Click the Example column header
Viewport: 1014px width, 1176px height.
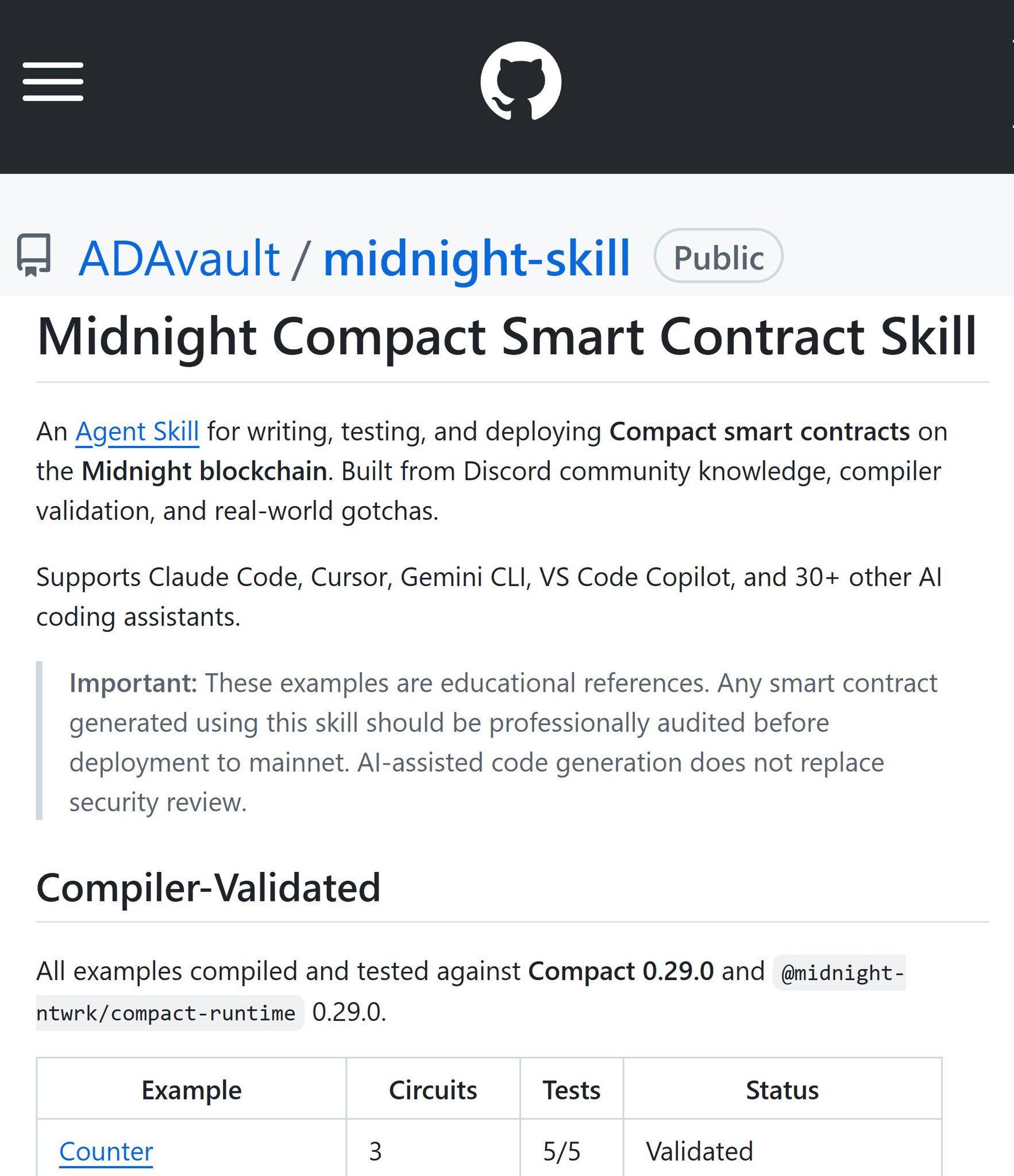pyautogui.click(x=191, y=1090)
